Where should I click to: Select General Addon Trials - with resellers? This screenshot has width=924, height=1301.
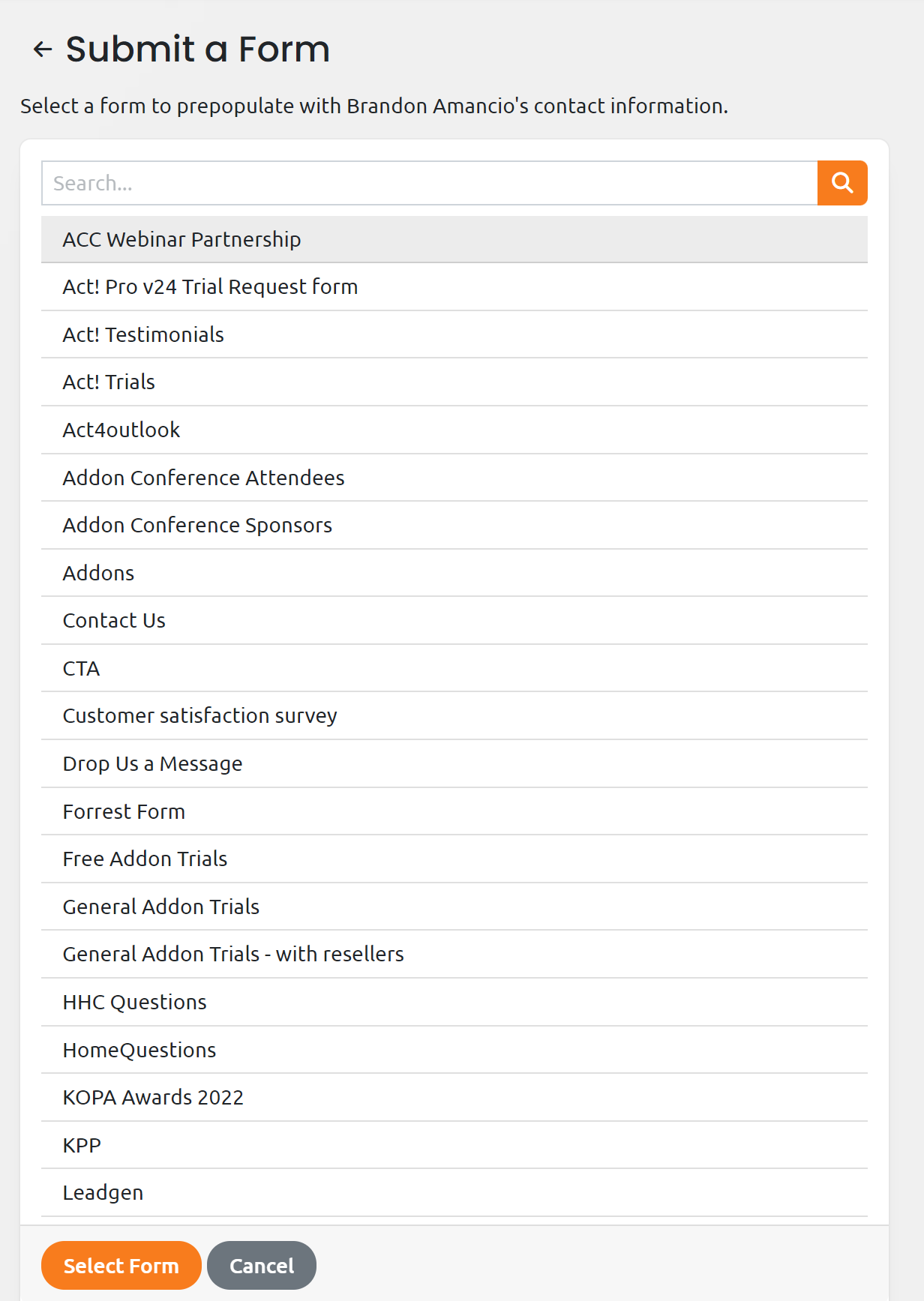(454, 954)
